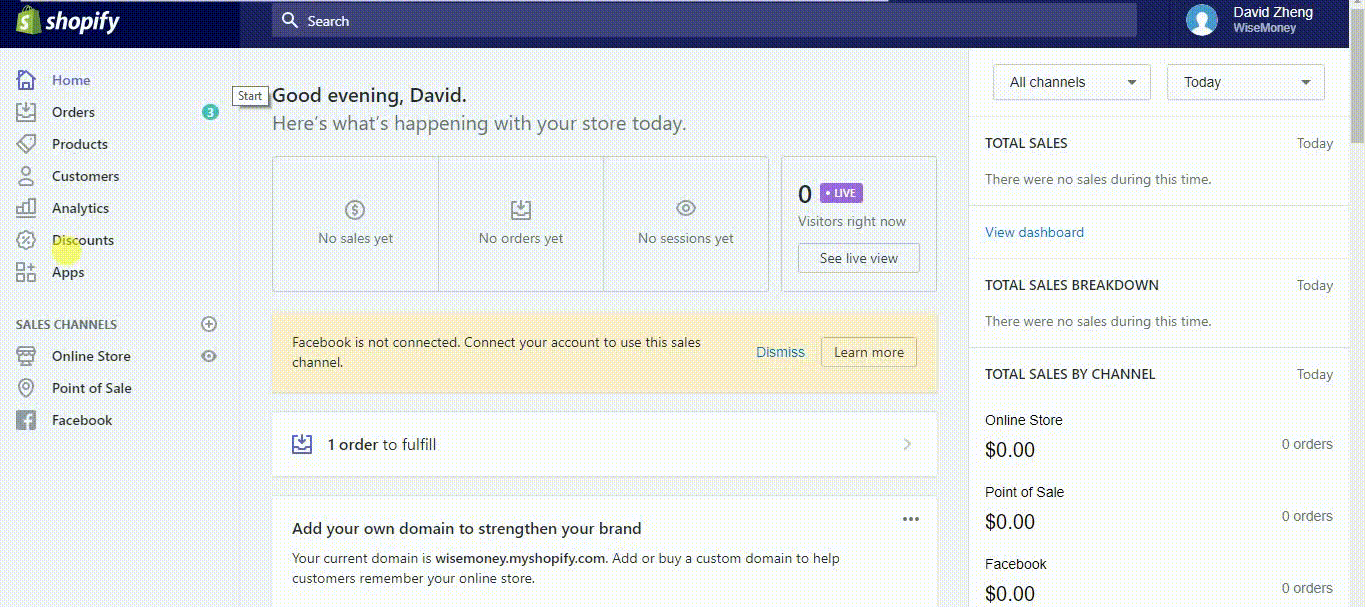Open the All channels dropdown
Viewport: 1365px width, 607px height.
(x=1072, y=82)
